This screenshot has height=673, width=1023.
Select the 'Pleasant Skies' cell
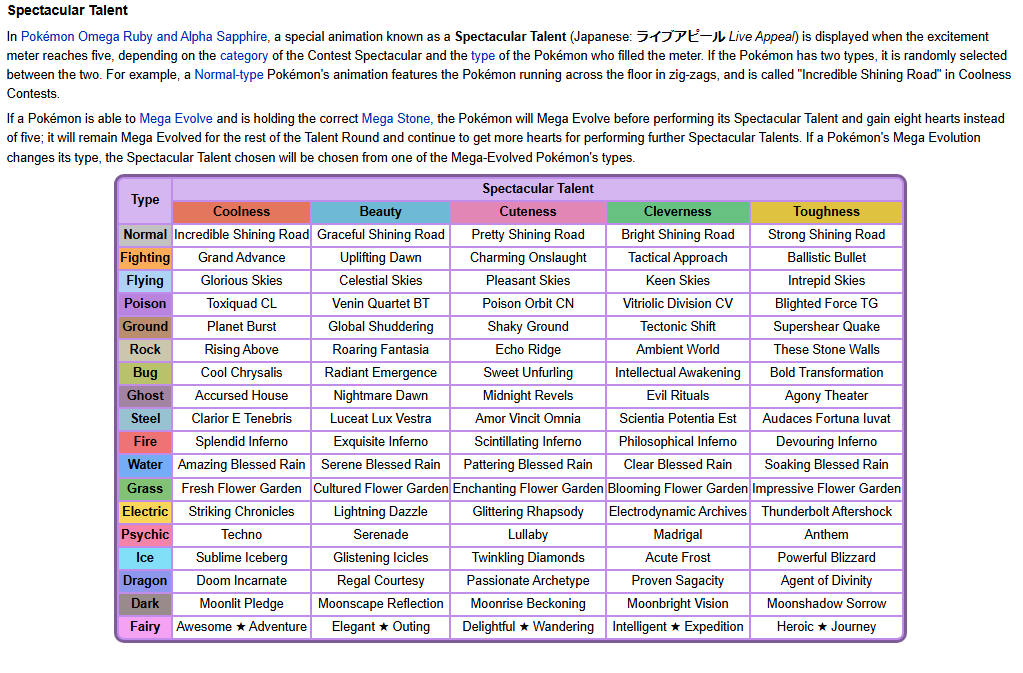click(x=528, y=280)
